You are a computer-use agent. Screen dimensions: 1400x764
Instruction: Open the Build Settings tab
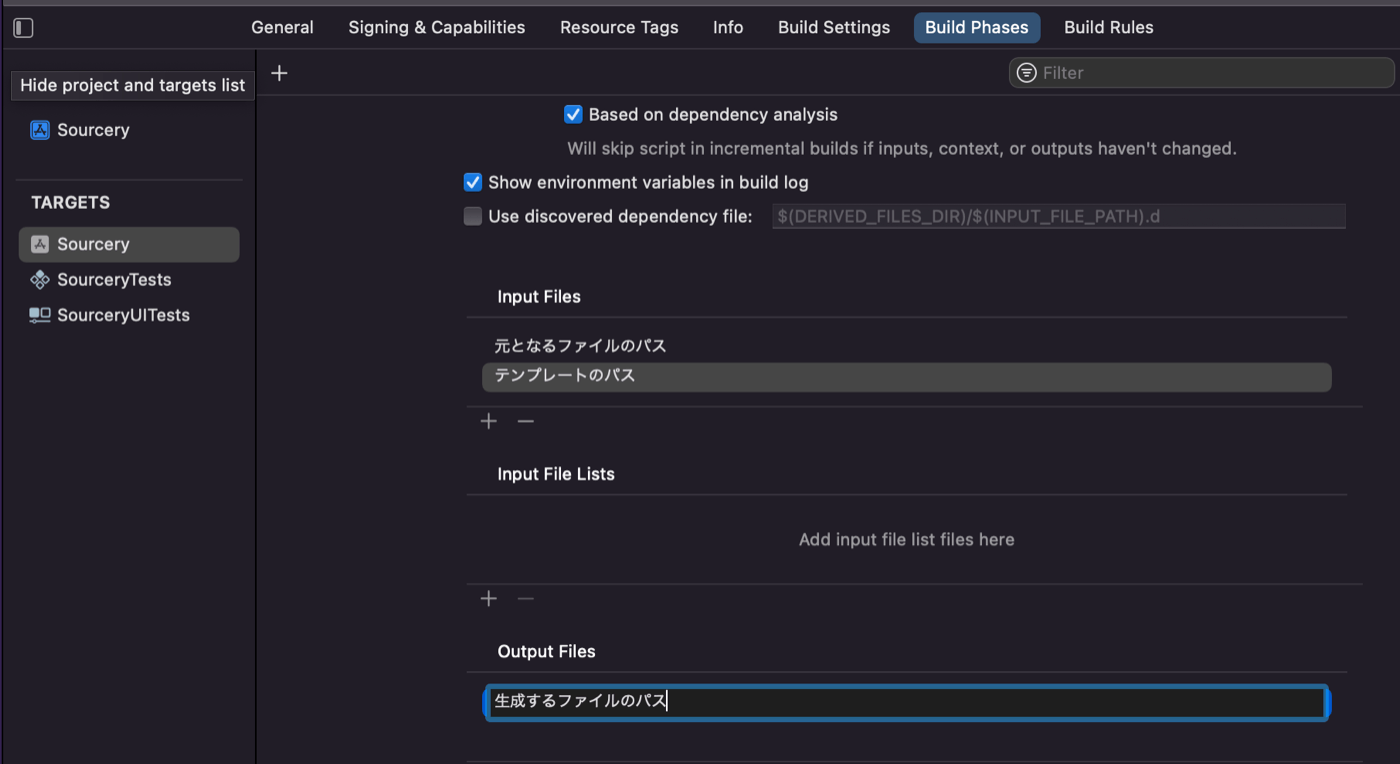(834, 28)
